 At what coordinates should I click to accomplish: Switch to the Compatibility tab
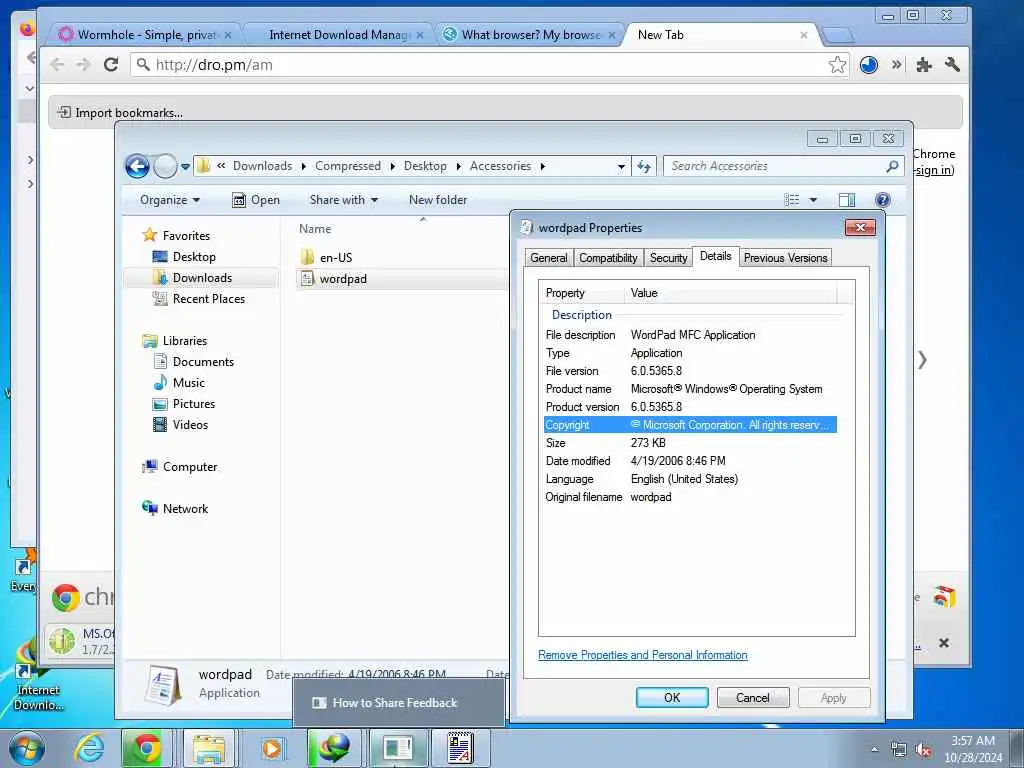pos(608,258)
